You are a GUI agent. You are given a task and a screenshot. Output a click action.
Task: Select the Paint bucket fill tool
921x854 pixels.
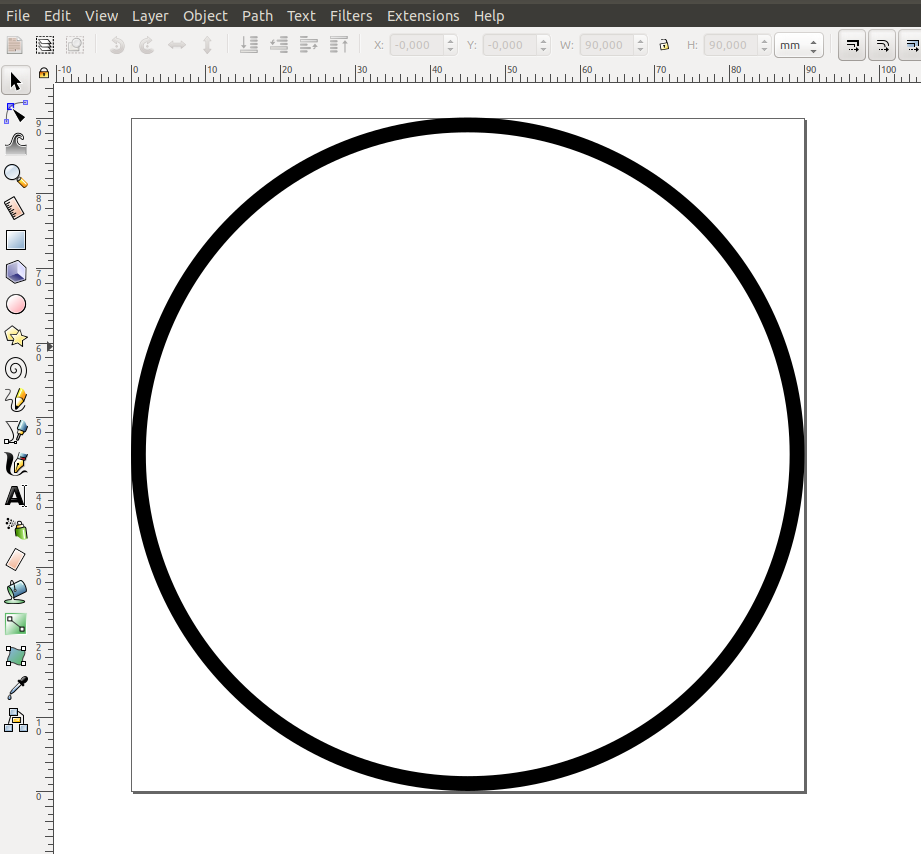tap(16, 592)
